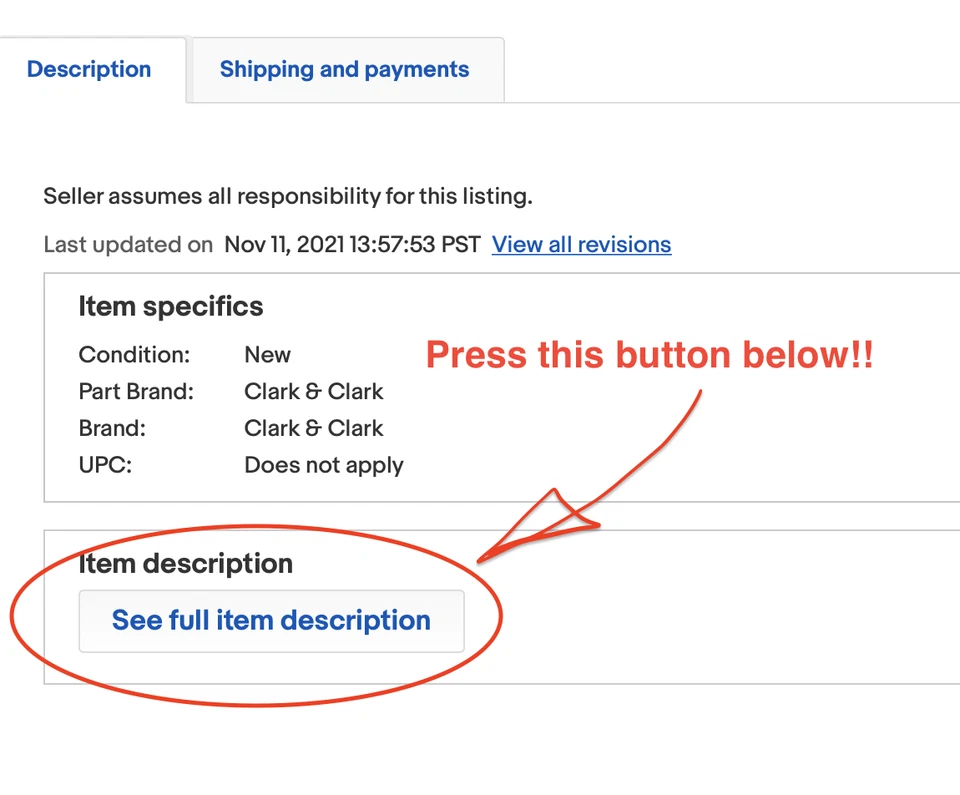
Task: Click the Seller assumes all responsibility text
Action: tap(288, 196)
